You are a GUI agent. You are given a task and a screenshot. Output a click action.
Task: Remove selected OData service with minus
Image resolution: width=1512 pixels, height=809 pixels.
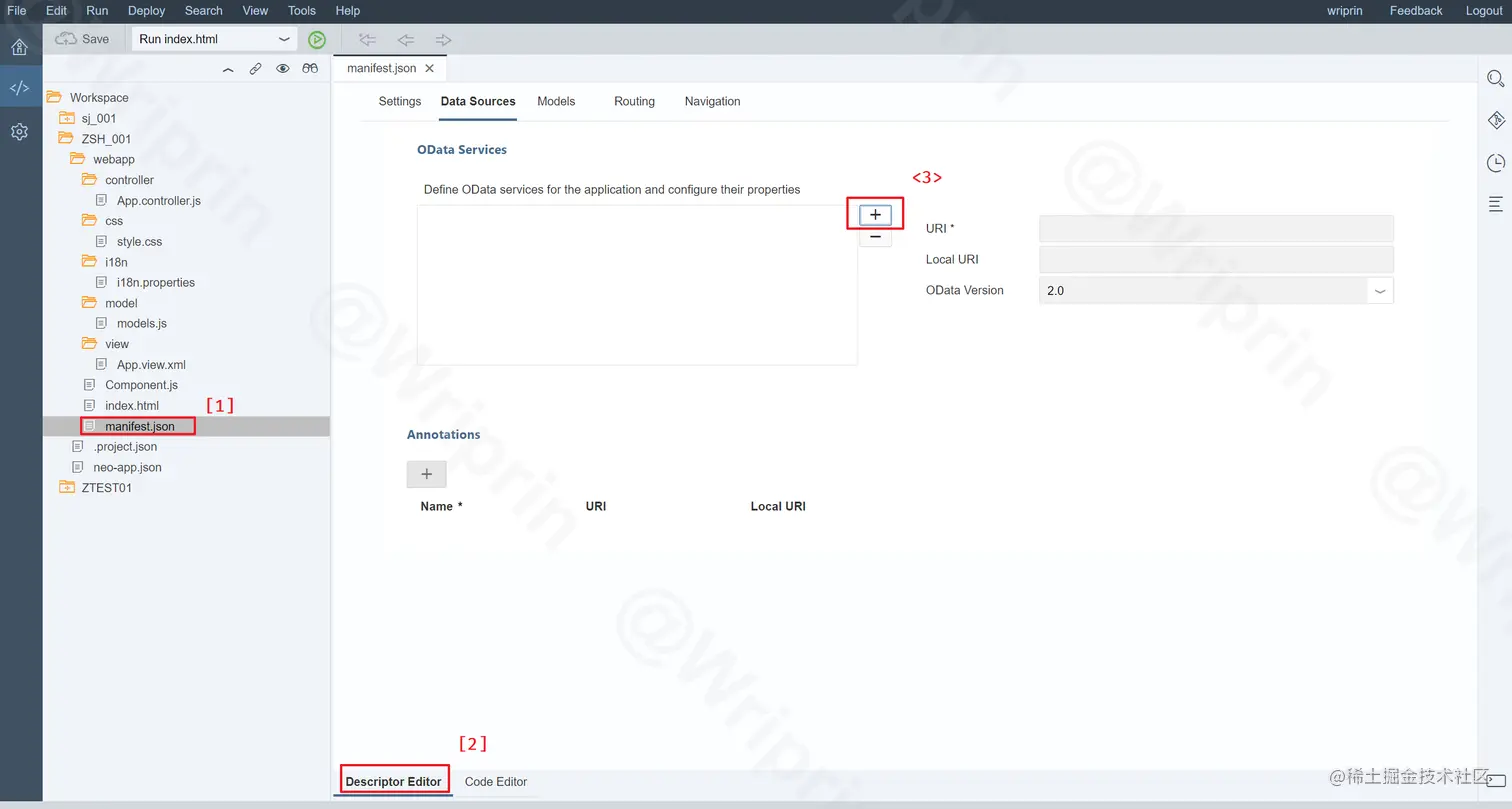(875, 237)
